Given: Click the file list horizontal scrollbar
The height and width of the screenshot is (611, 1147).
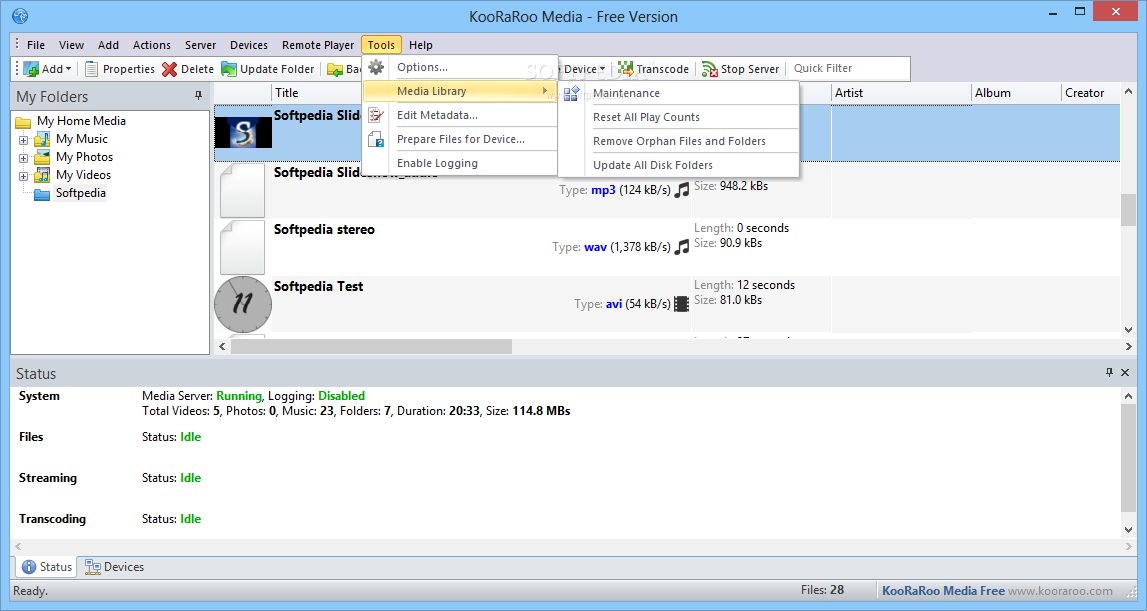Looking at the screenshot, I should pyautogui.click(x=371, y=346).
